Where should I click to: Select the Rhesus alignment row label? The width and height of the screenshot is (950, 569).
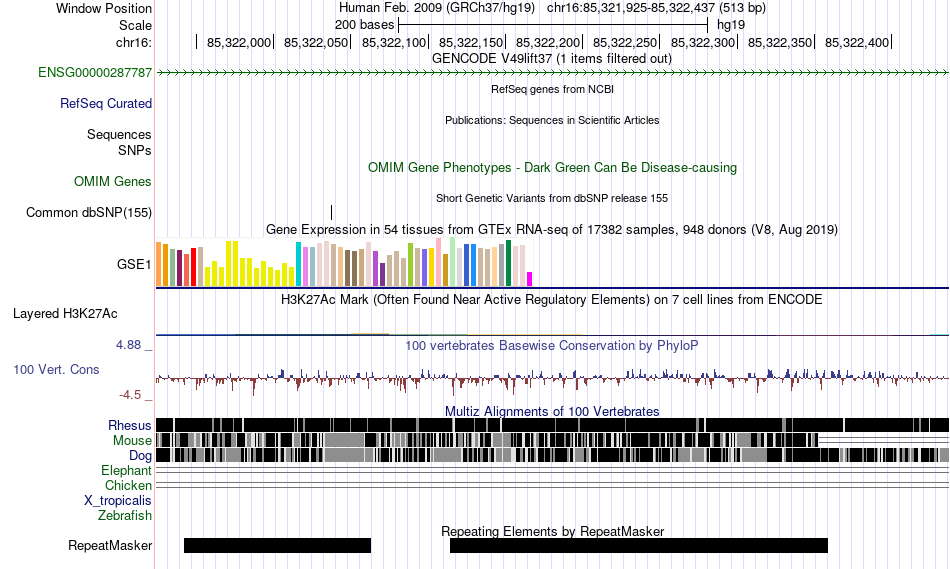click(130, 425)
